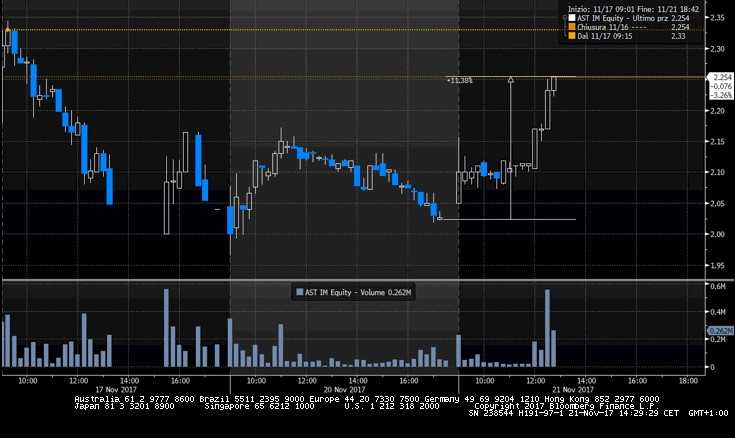
Task: Click the tallest volume bar on 21 Nov
Action: click(x=547, y=328)
